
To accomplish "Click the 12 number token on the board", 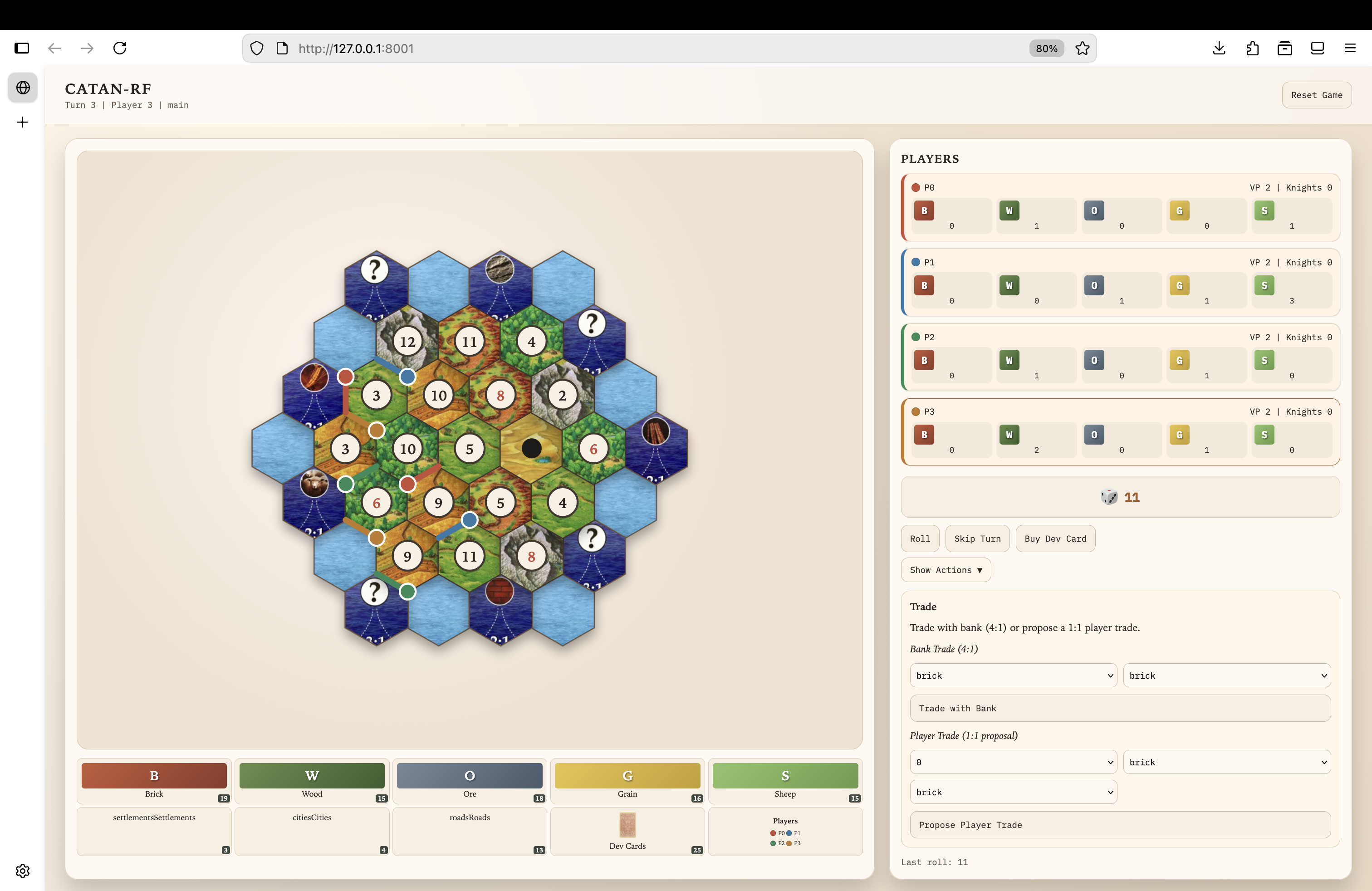I will pos(407,342).
